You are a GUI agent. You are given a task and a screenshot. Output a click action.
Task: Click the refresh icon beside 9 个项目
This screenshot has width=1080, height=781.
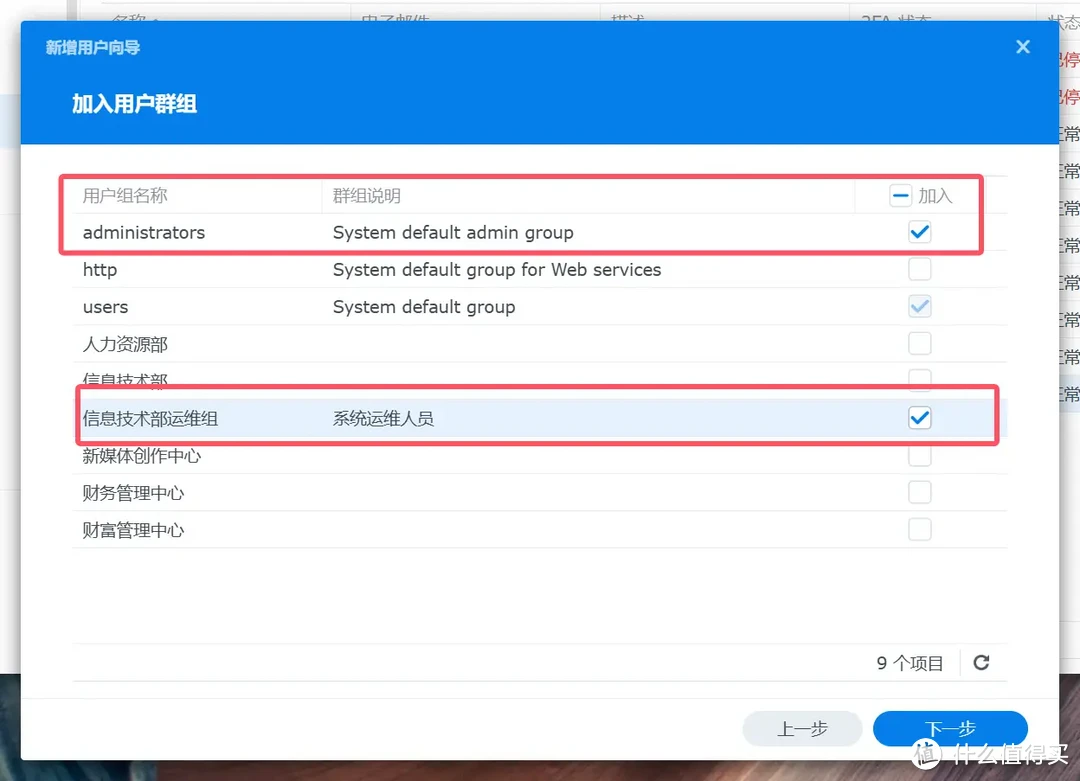tap(981, 662)
